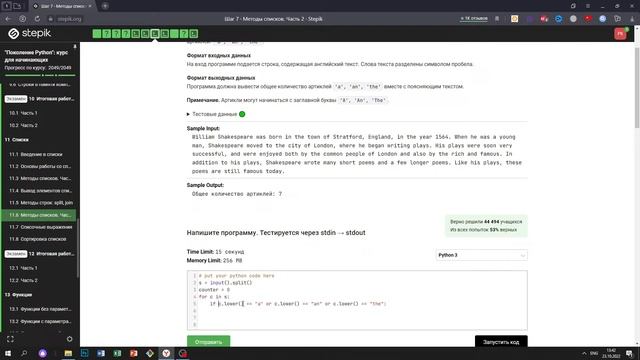Open lesson 12.2 Часть 2
This screenshot has height=360, width=640.
23,280
